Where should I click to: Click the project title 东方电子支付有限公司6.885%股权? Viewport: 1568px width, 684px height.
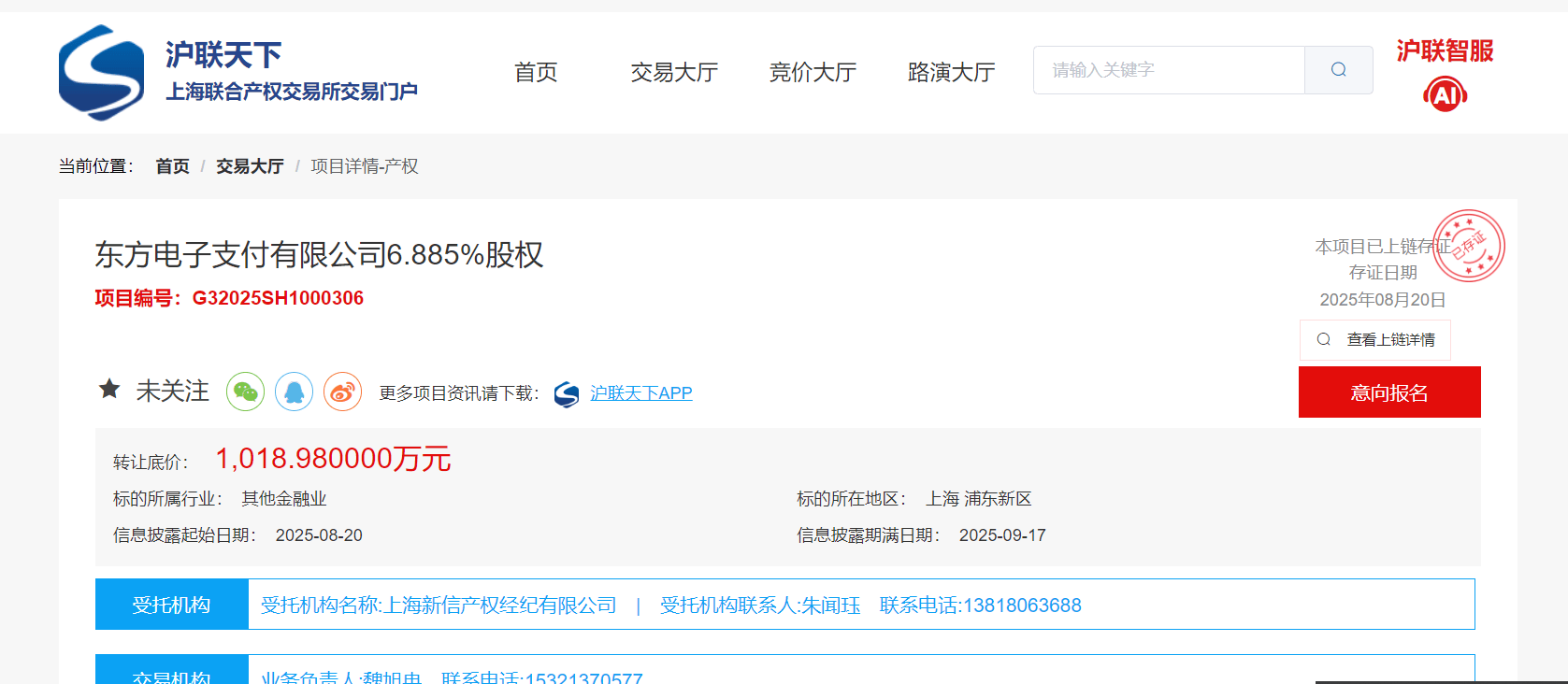coord(319,254)
